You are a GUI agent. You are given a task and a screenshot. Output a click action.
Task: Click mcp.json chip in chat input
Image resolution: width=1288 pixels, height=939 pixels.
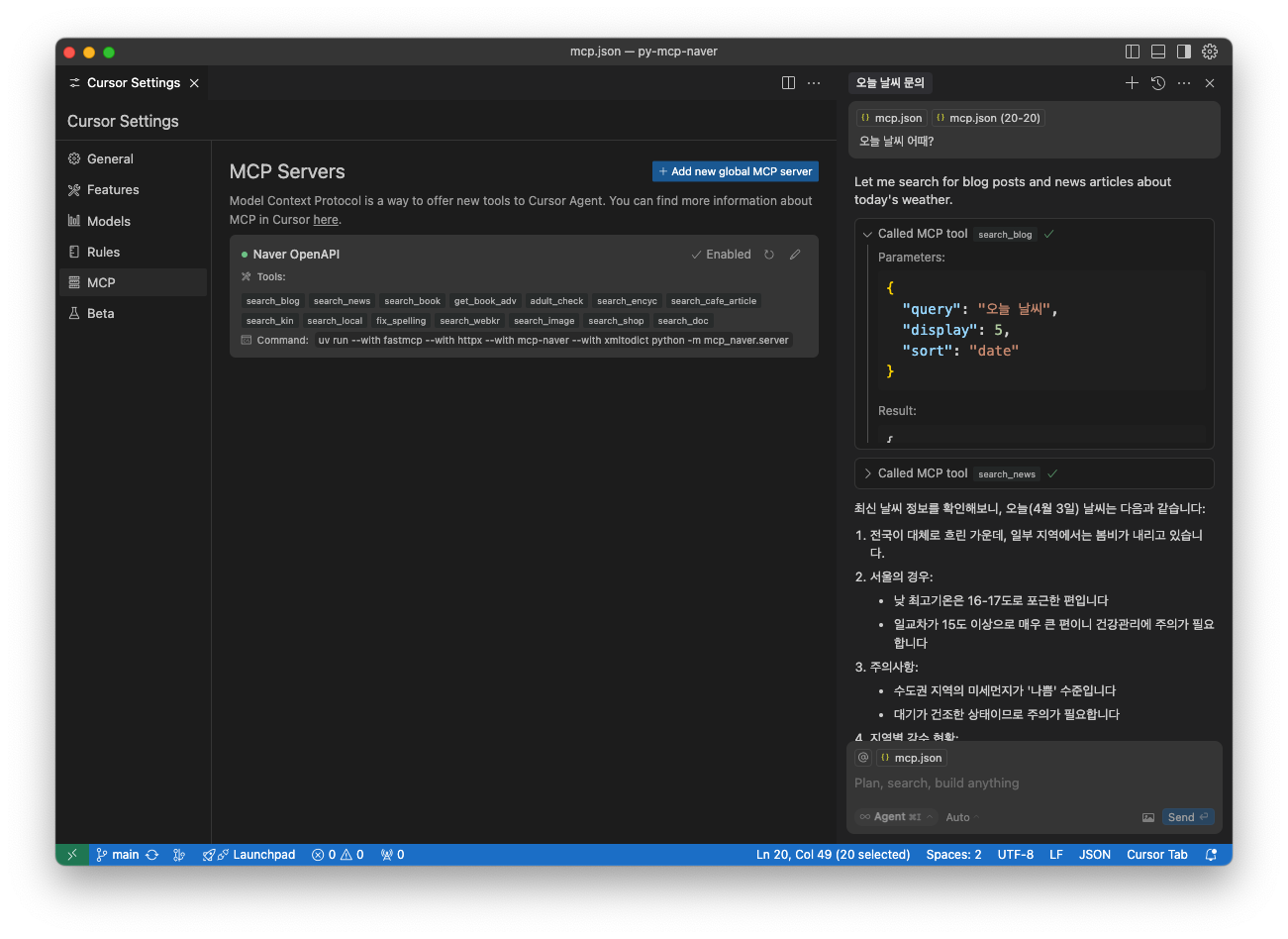[912, 758]
